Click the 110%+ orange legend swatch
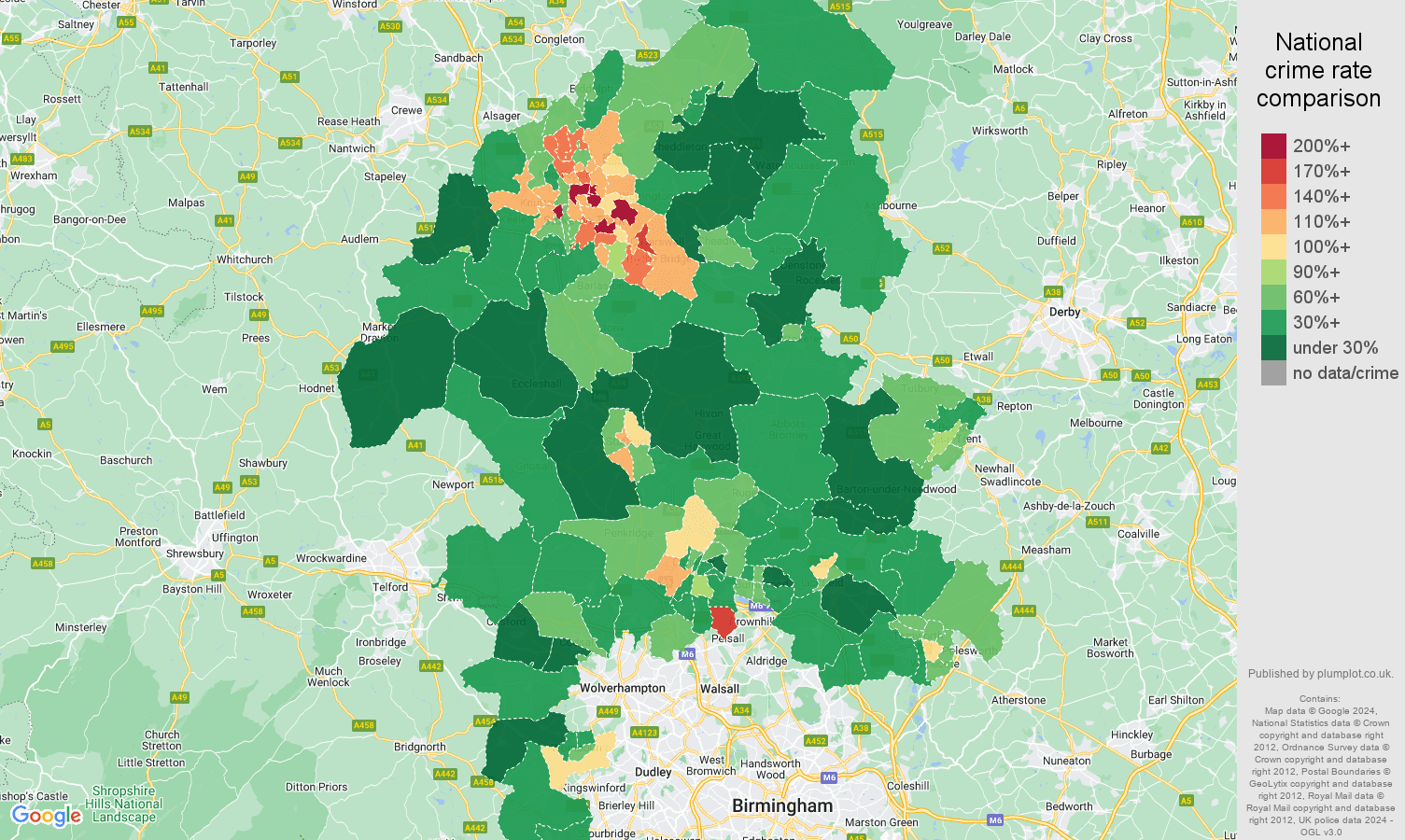Image resolution: width=1405 pixels, height=840 pixels. [x=1273, y=221]
